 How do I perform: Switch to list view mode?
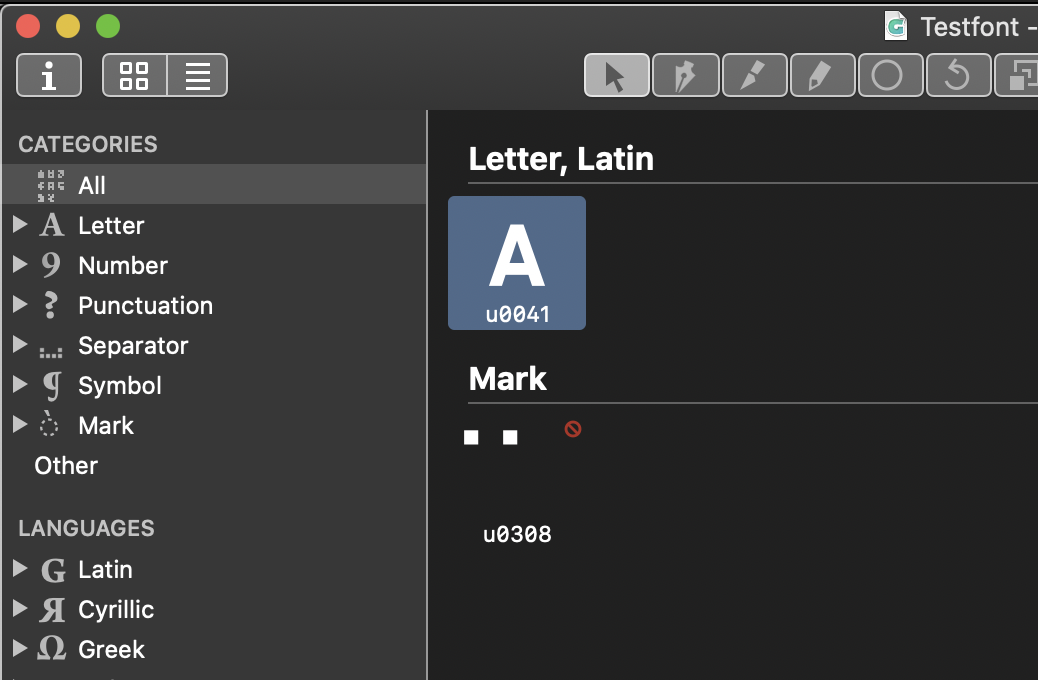(197, 75)
